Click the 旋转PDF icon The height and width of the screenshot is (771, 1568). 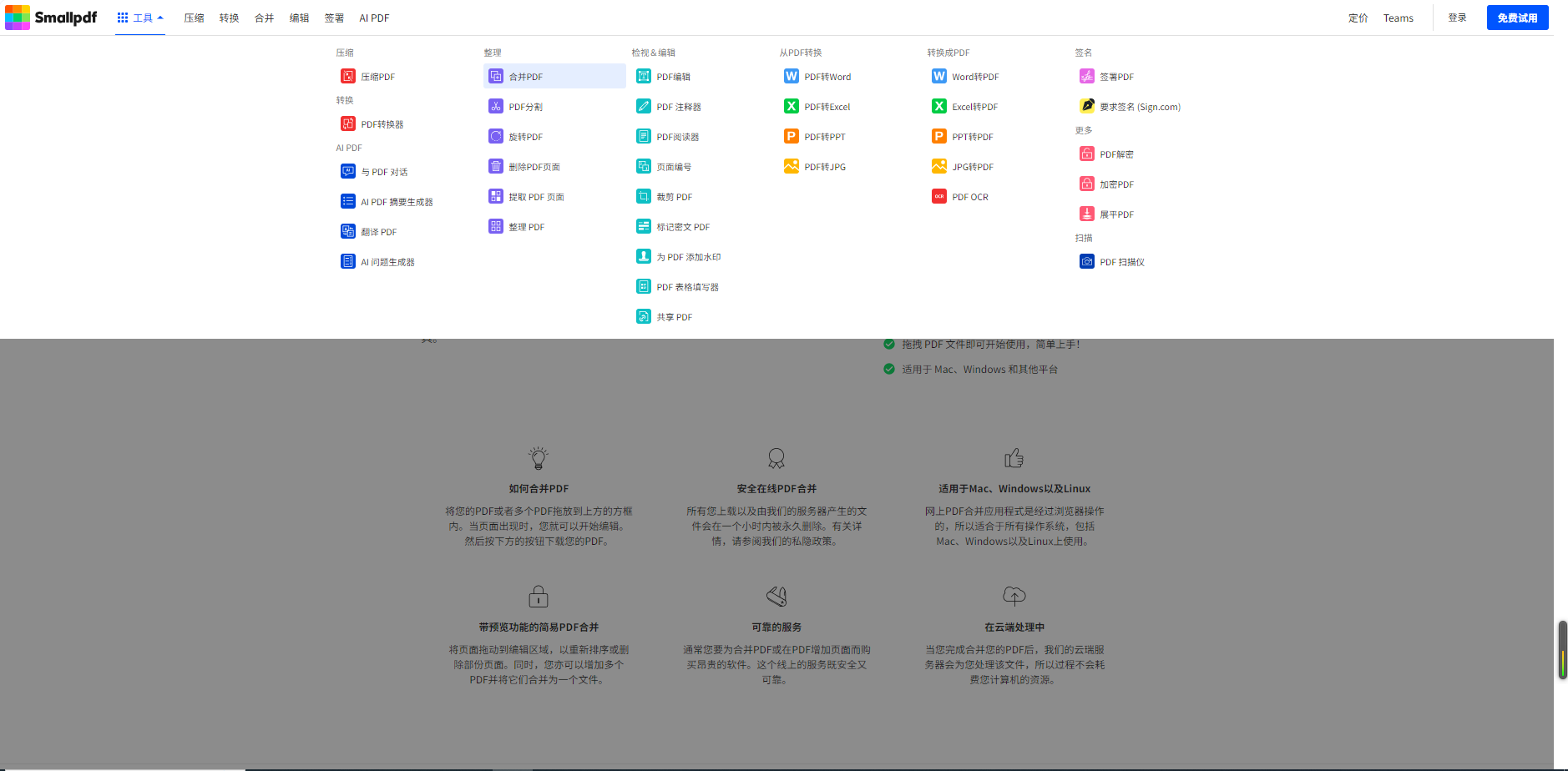[496, 137]
